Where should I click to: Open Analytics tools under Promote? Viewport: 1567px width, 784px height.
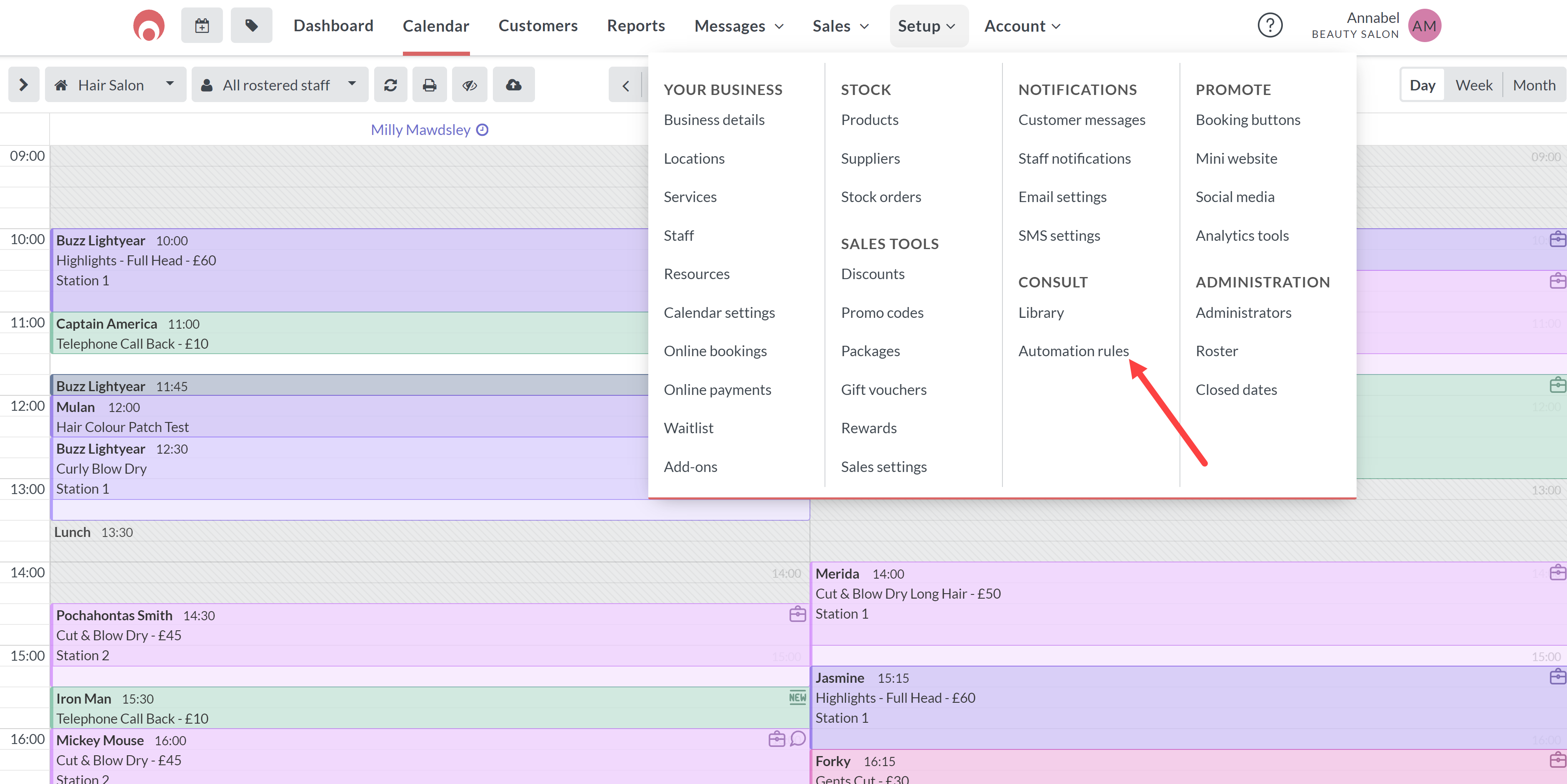[1242, 235]
